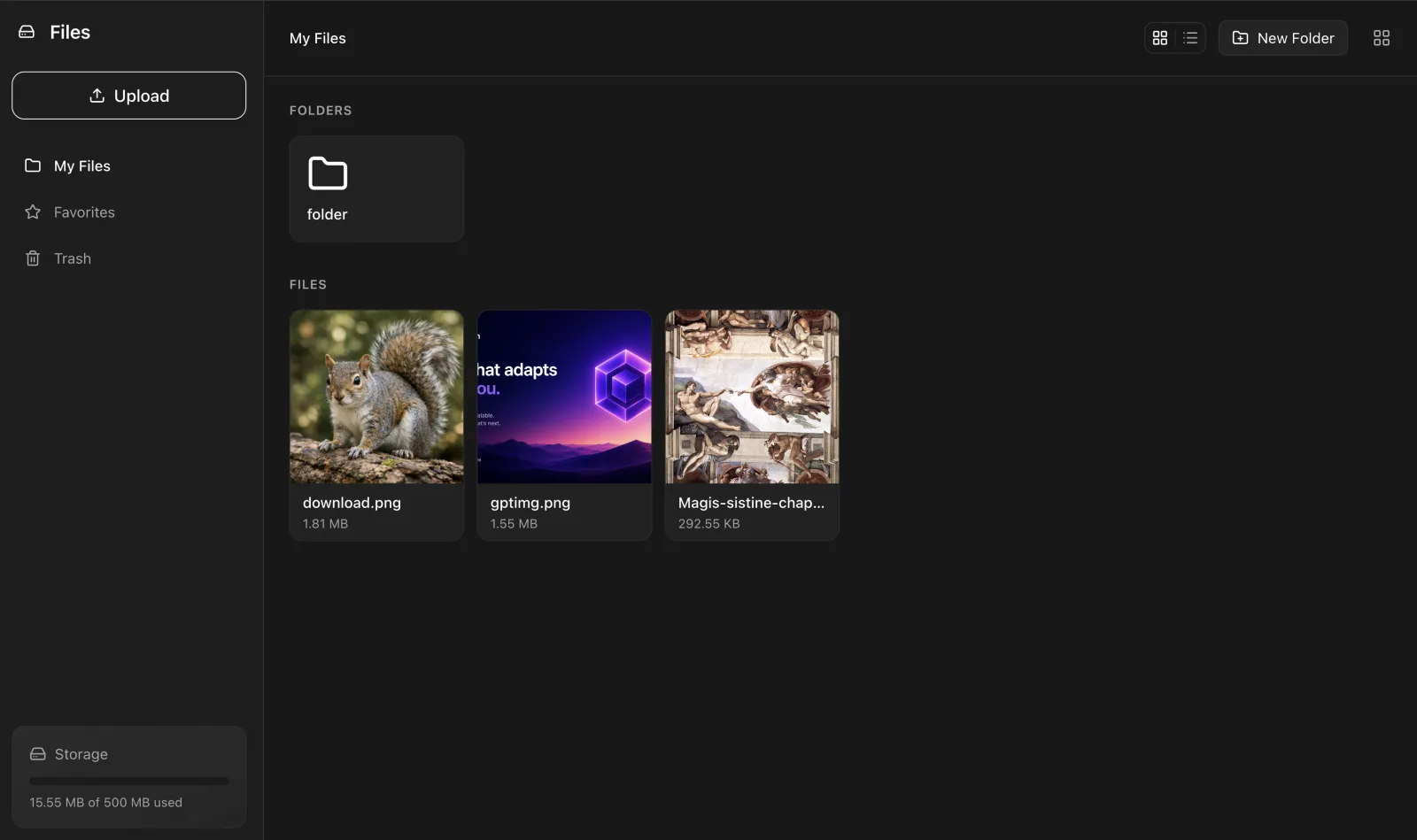Click the star icon next to Favorites
The width and height of the screenshot is (1417, 840).
[x=33, y=212]
